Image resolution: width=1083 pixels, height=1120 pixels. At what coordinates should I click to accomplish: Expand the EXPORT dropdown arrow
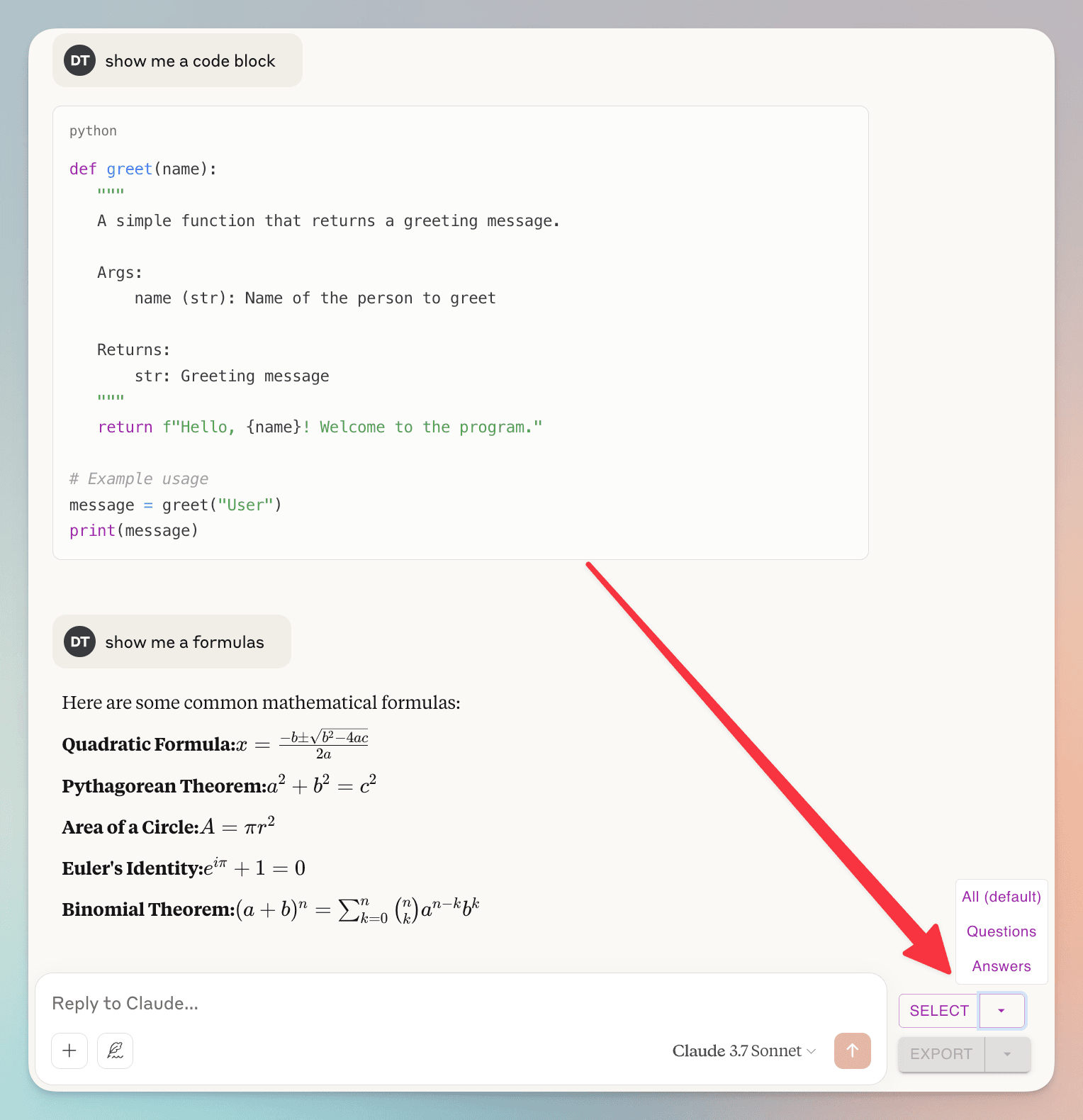[x=1007, y=1054]
